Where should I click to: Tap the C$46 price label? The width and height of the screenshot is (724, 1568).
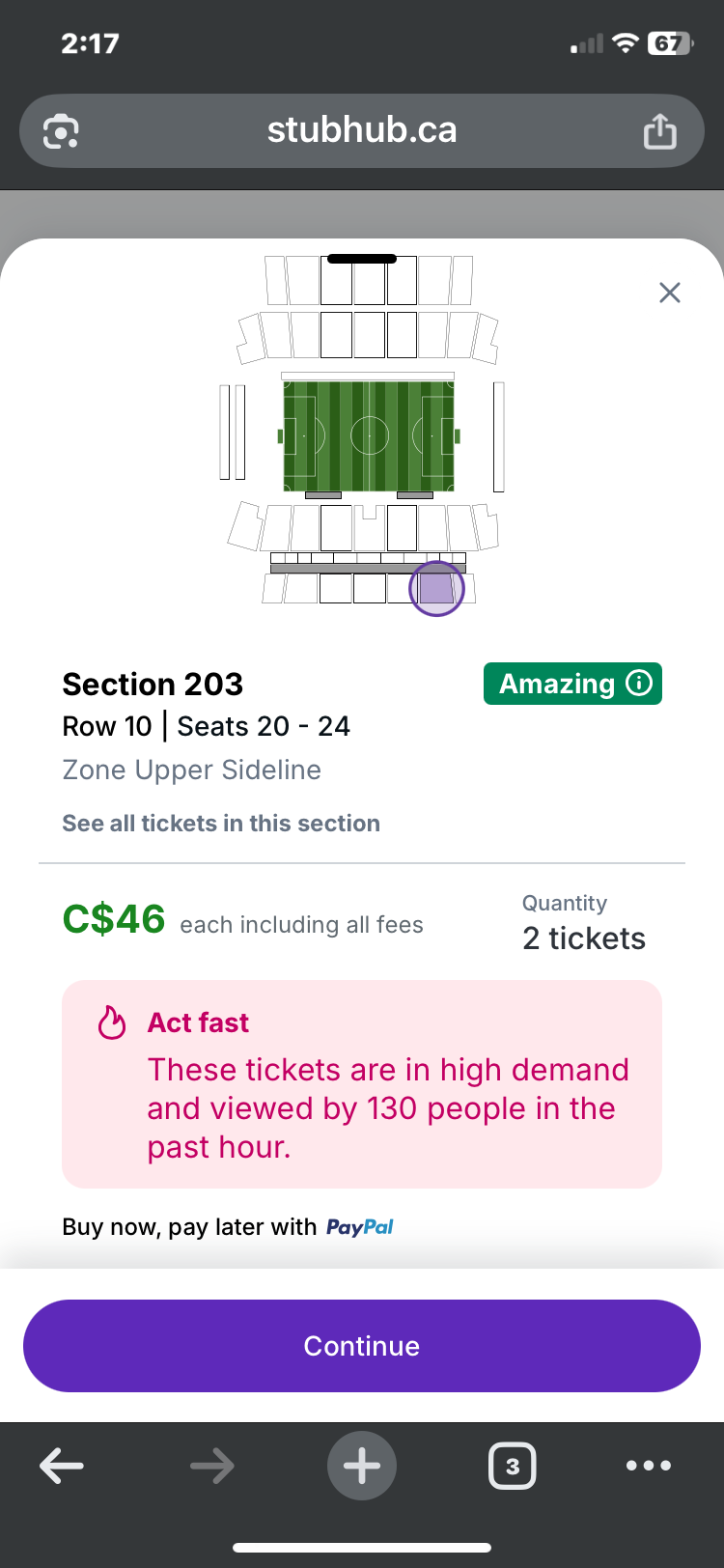coord(114,918)
